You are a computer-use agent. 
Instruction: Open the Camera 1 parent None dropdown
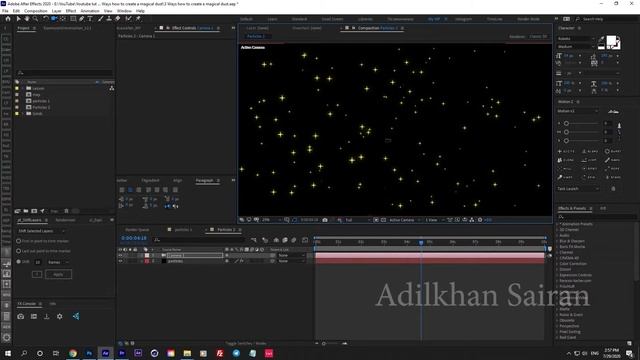(x=291, y=256)
